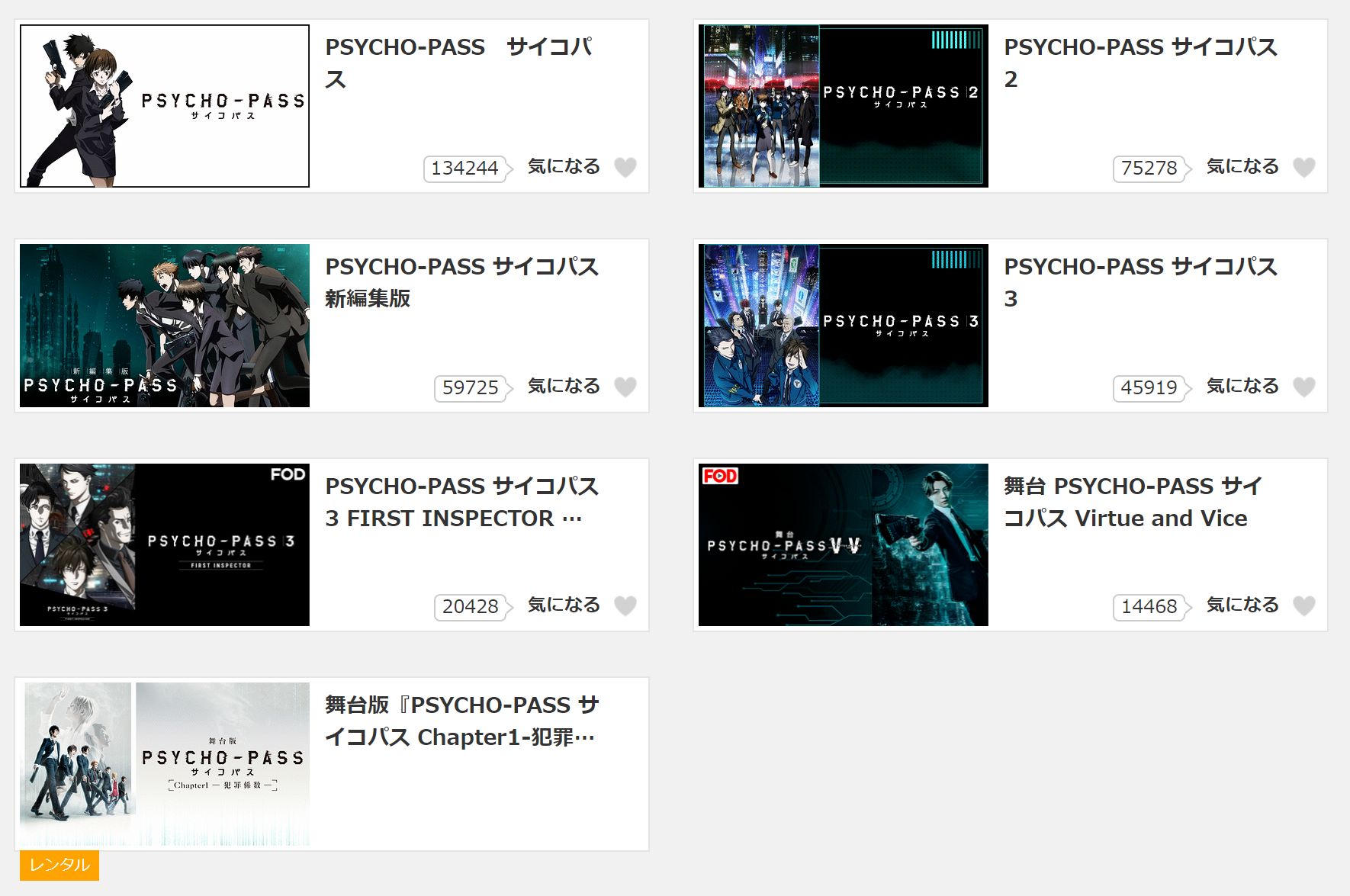Click 気になる beside the 20428 count
1350x896 pixels.
(x=564, y=605)
